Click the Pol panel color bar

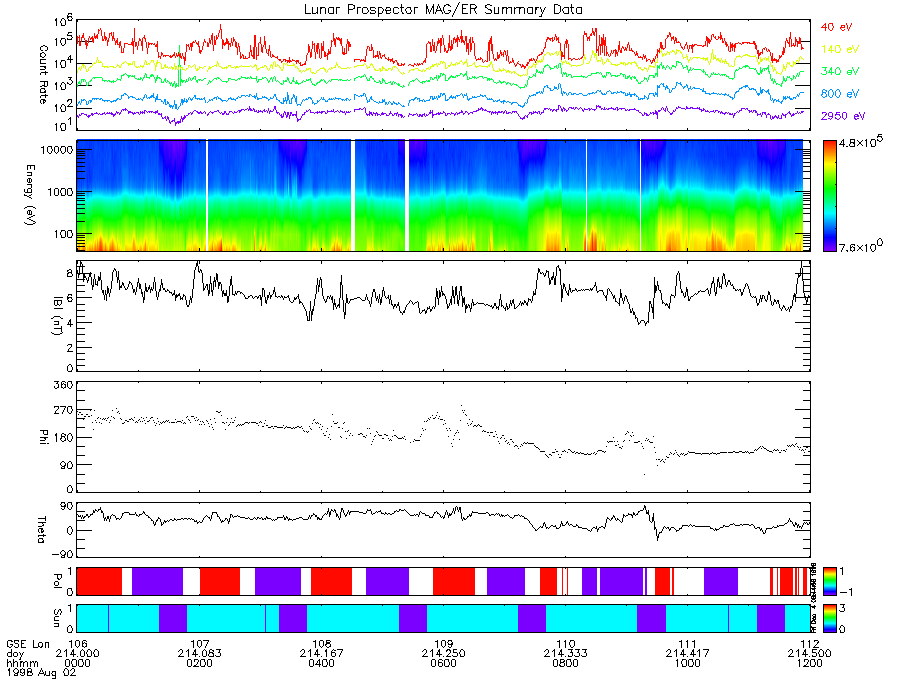(829, 582)
